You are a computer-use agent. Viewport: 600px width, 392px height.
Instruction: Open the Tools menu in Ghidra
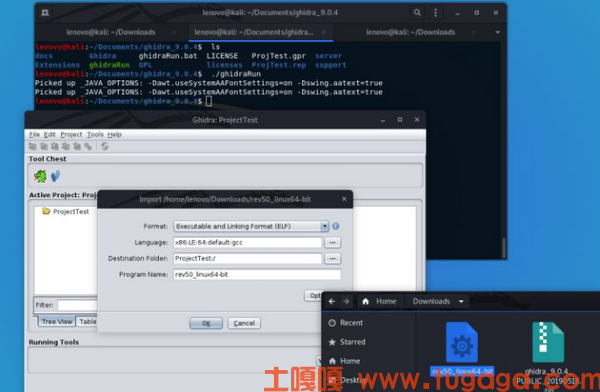[95, 134]
